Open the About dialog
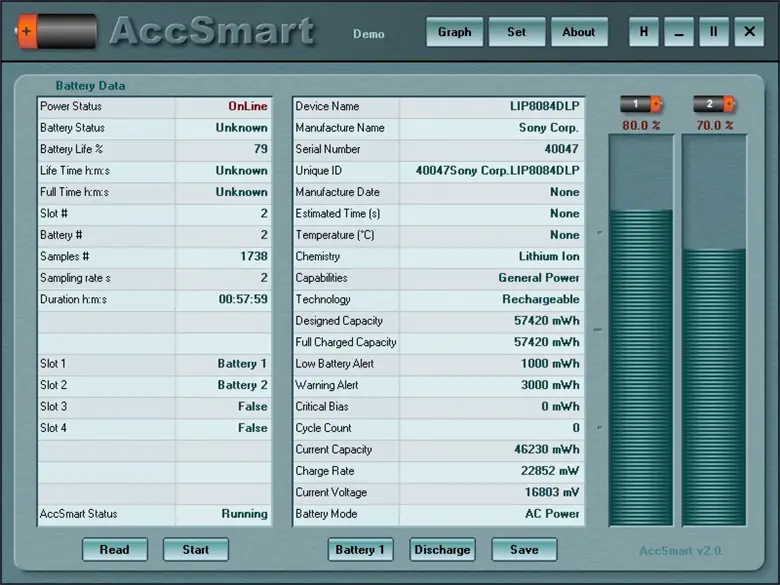 [x=578, y=32]
